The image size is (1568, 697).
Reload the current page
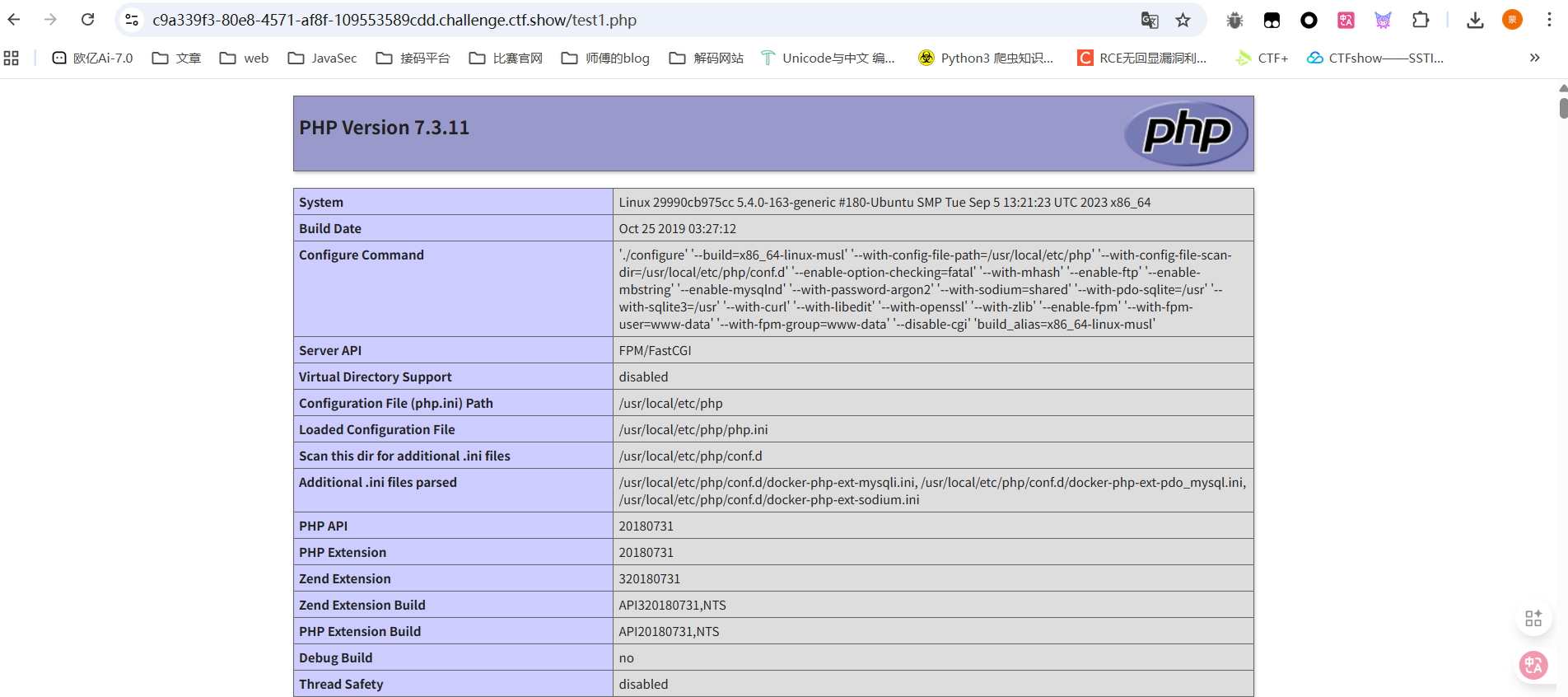coord(87,20)
